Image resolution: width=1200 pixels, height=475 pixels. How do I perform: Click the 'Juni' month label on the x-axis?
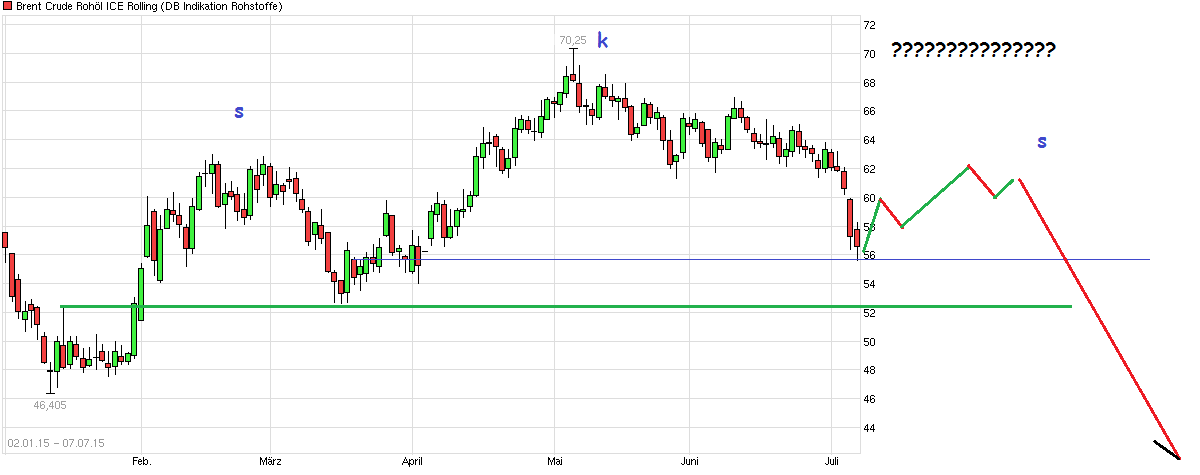[688, 462]
